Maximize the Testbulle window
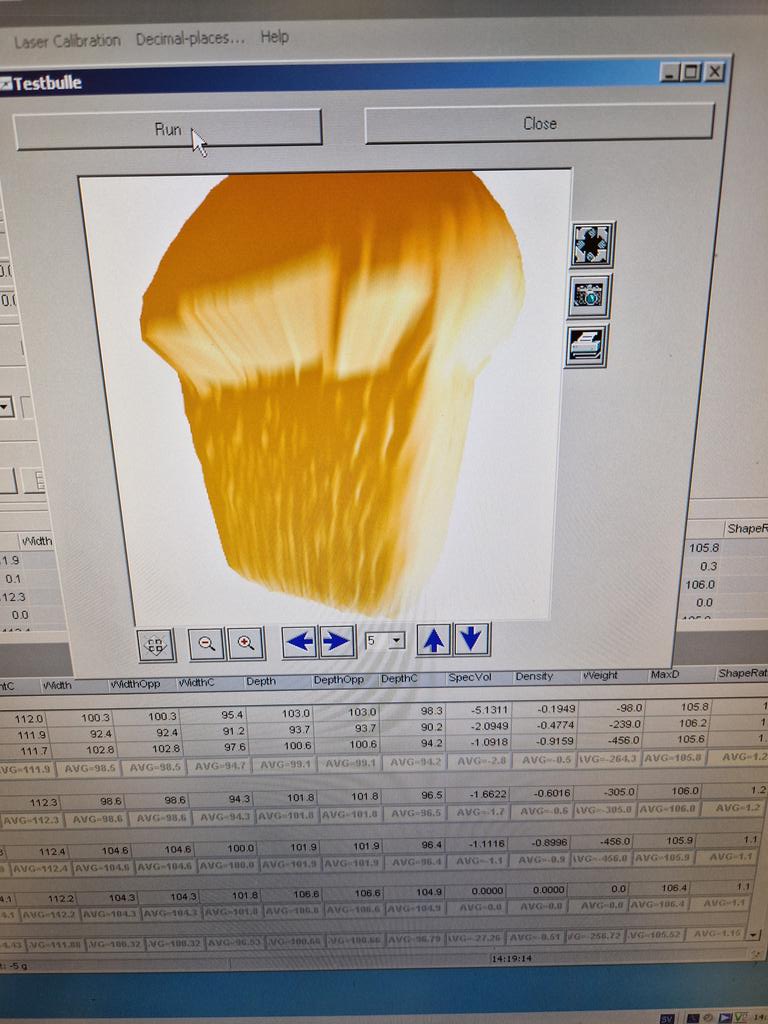The width and height of the screenshot is (768, 1024). coord(691,72)
